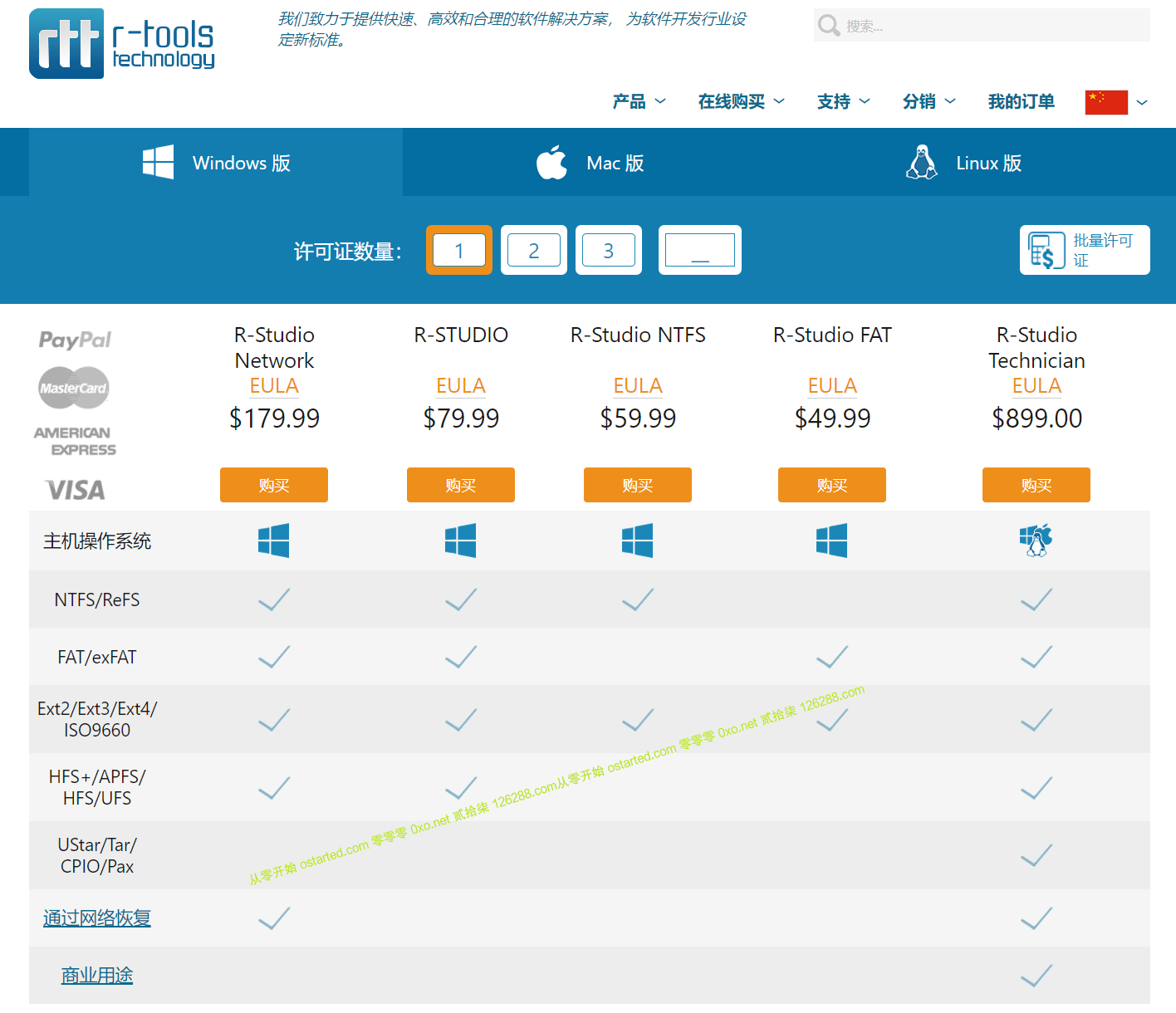The height and width of the screenshot is (1013, 1176).
Task: Open the 商业用途 link
Action: point(97,976)
